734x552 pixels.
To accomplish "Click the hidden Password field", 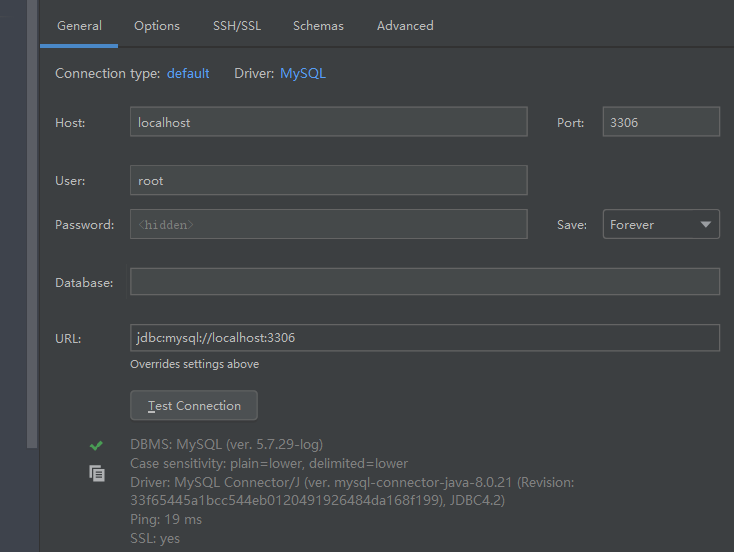I will [x=328, y=224].
